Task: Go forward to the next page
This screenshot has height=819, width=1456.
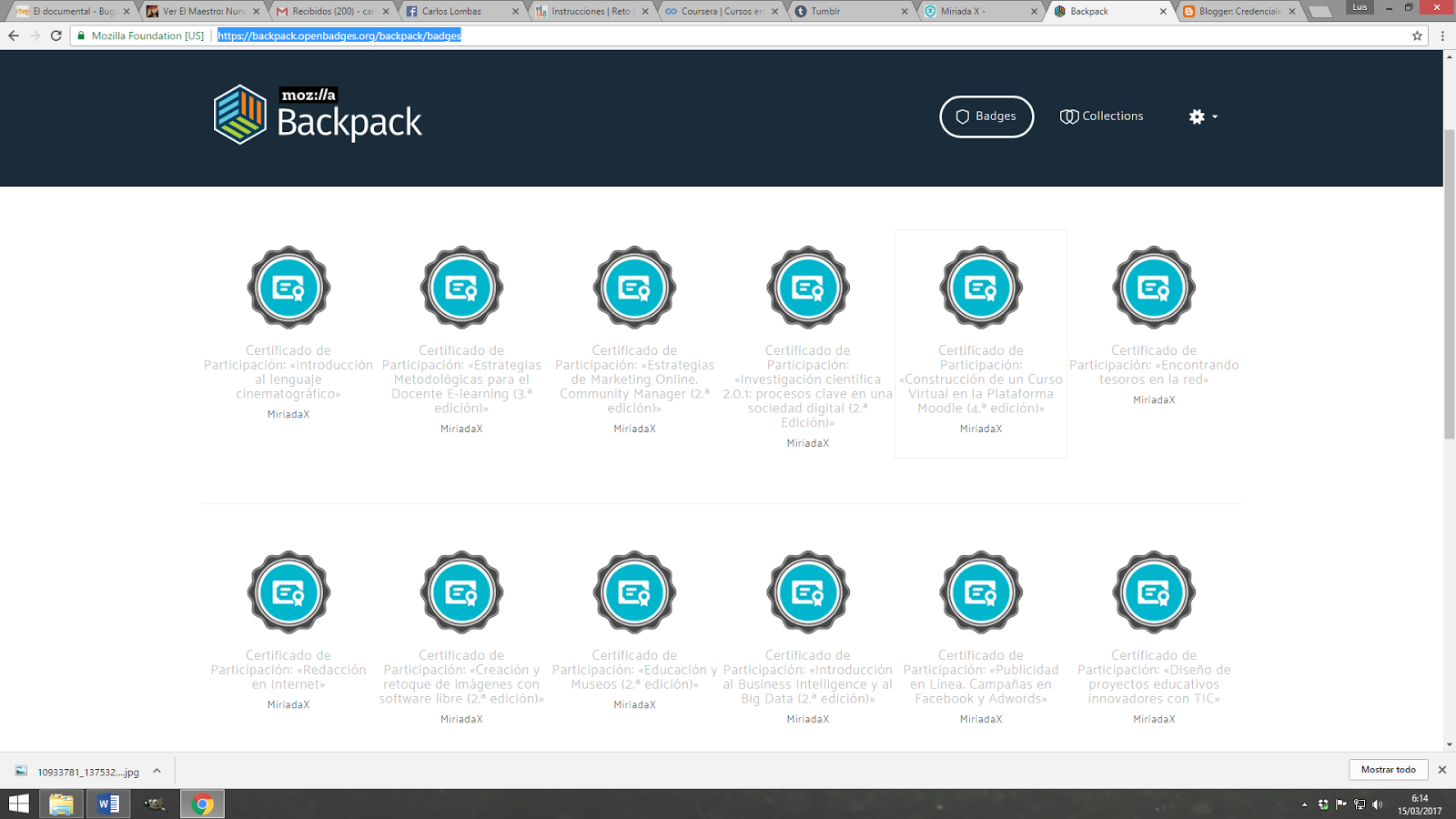Action: [x=35, y=35]
